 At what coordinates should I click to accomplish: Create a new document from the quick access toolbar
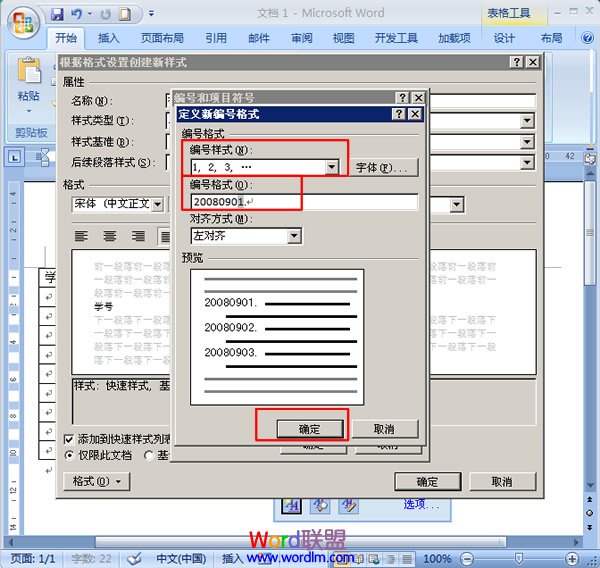[125, 14]
